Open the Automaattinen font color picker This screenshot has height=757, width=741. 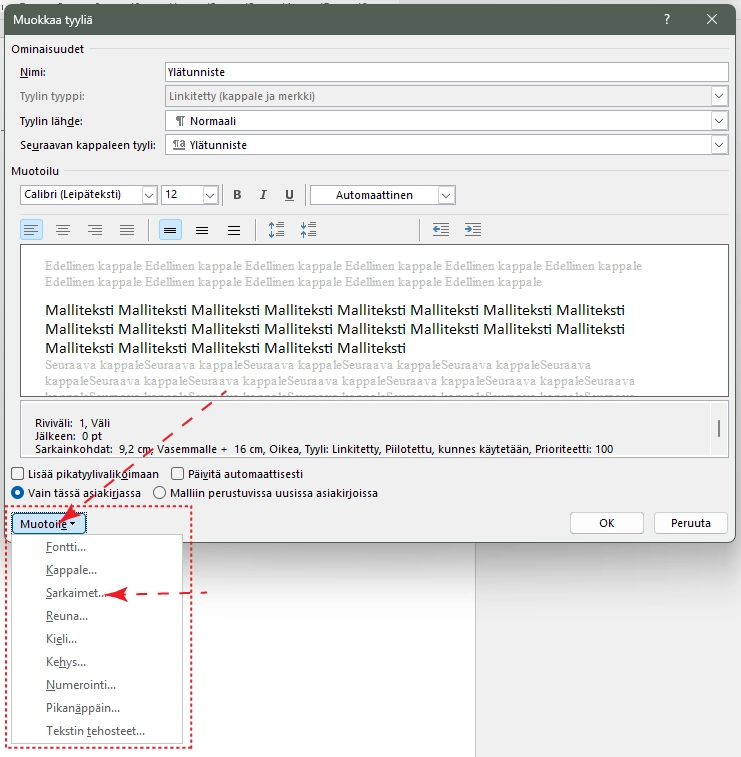point(446,195)
